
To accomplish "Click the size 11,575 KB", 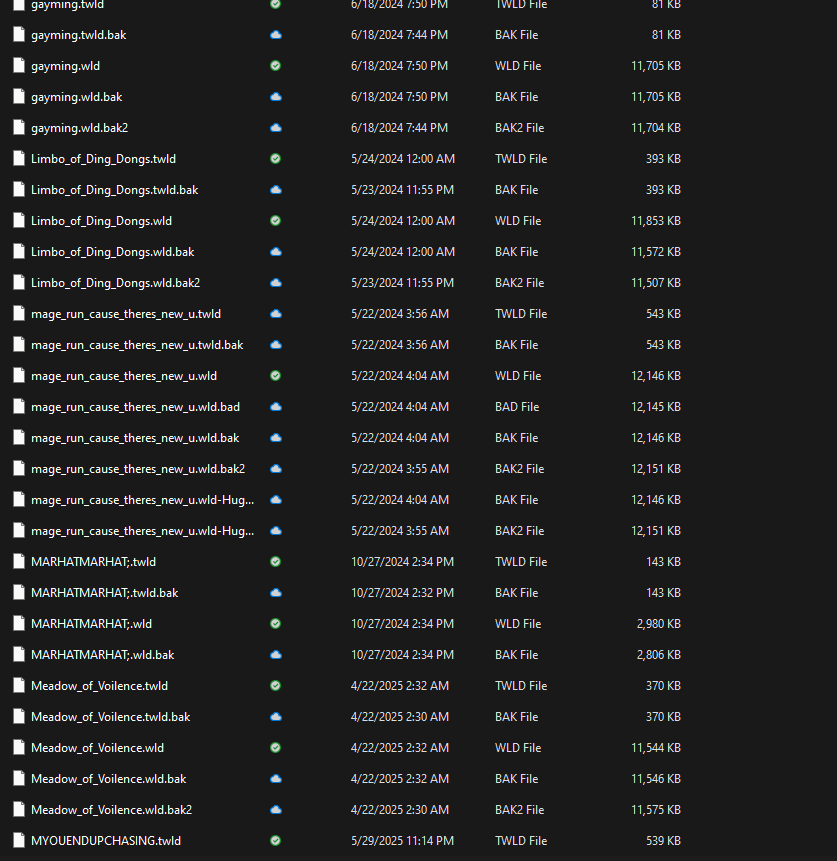I will (656, 810).
